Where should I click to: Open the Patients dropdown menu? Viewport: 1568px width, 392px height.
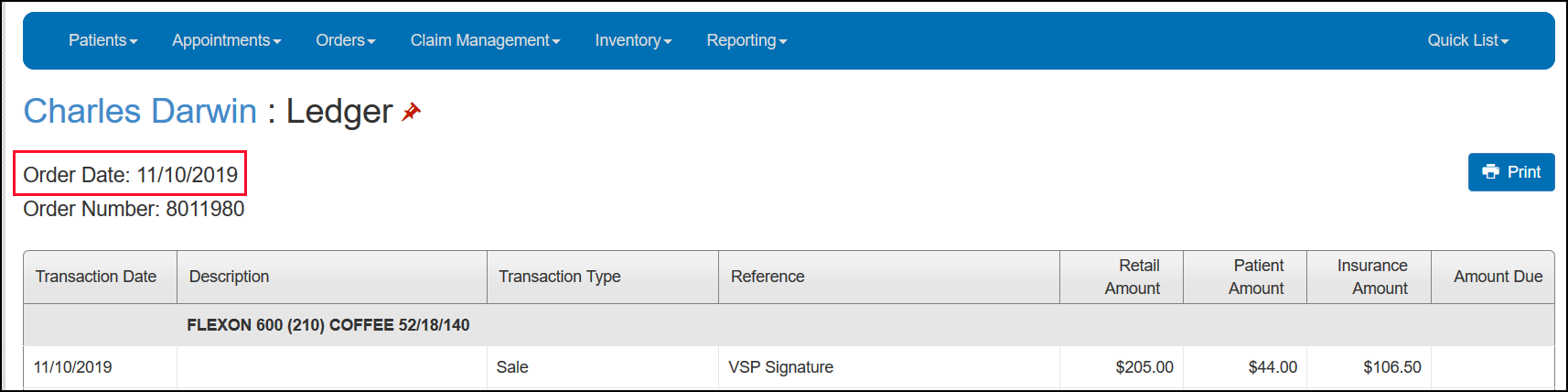102,40
